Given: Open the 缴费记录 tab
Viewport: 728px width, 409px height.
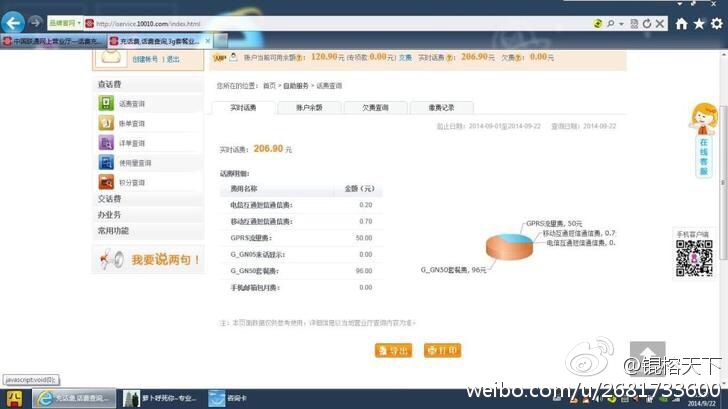Looking at the screenshot, I should pos(441,107).
